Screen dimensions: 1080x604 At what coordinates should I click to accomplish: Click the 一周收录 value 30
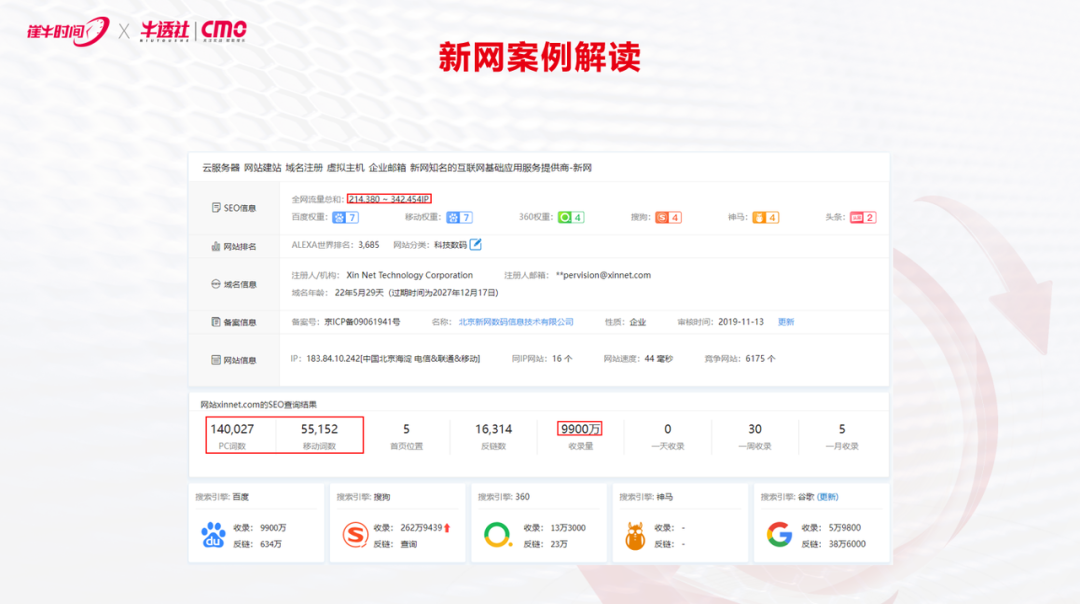pyautogui.click(x=755, y=429)
